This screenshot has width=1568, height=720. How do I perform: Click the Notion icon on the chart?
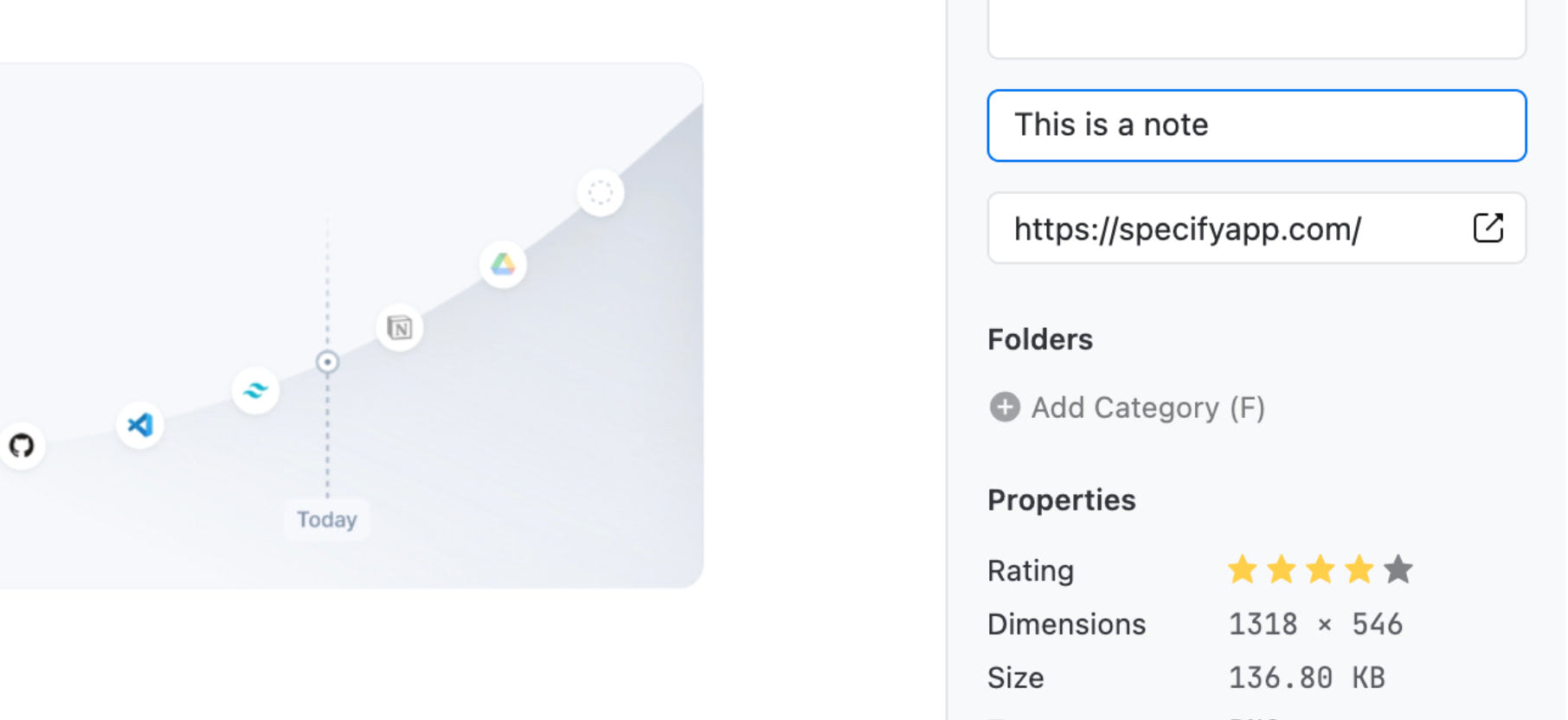(400, 328)
